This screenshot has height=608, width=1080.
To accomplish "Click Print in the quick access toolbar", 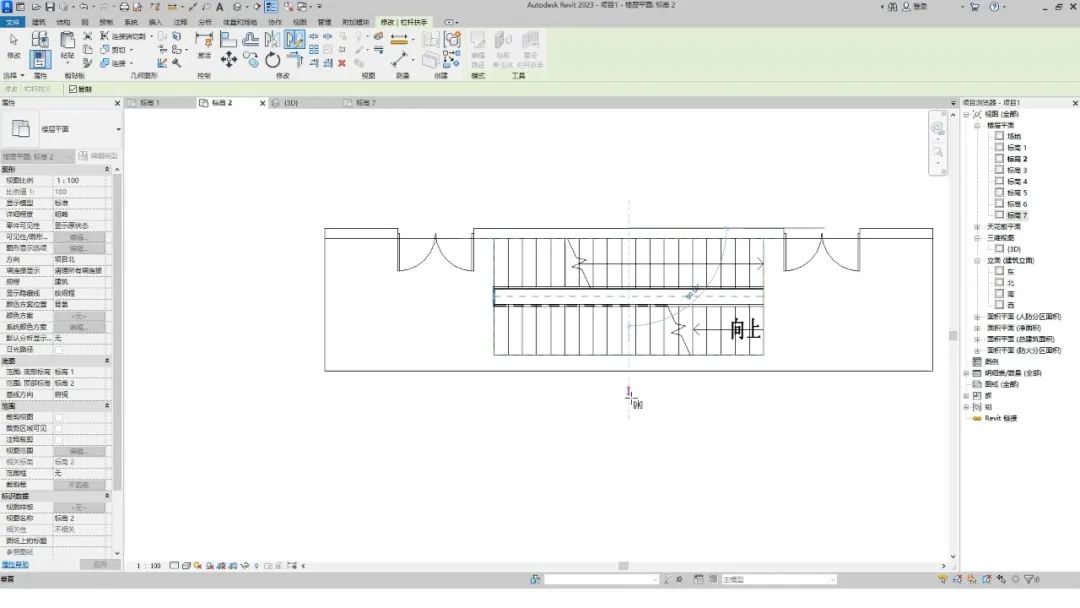I will (x=124, y=7).
